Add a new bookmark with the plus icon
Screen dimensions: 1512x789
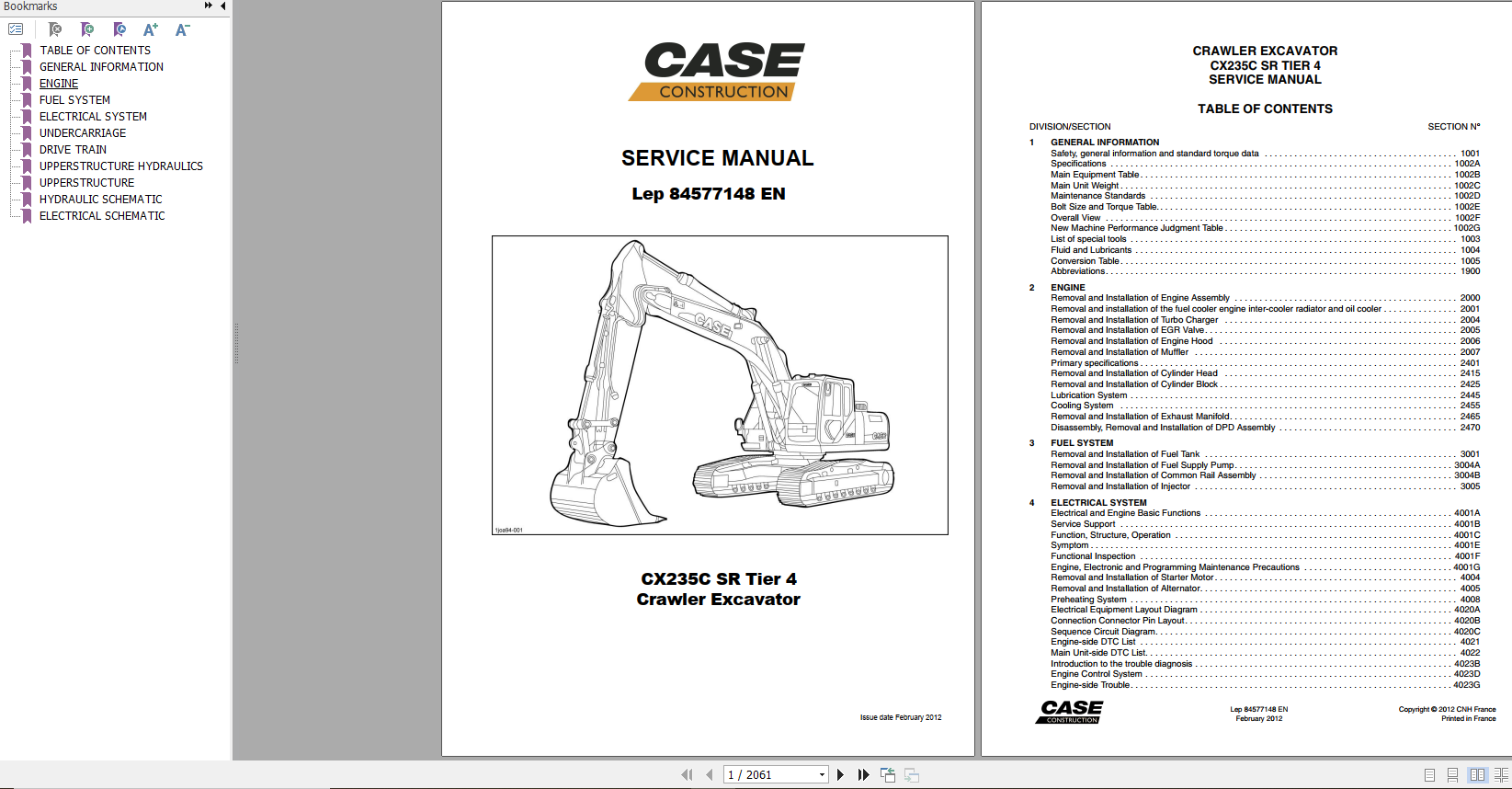click(x=87, y=29)
